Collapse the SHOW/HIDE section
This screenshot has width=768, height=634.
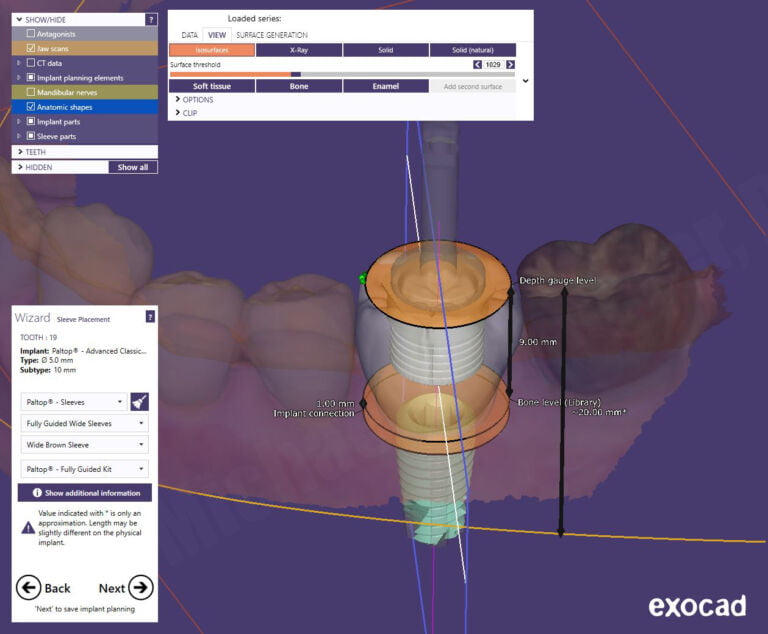[20, 20]
